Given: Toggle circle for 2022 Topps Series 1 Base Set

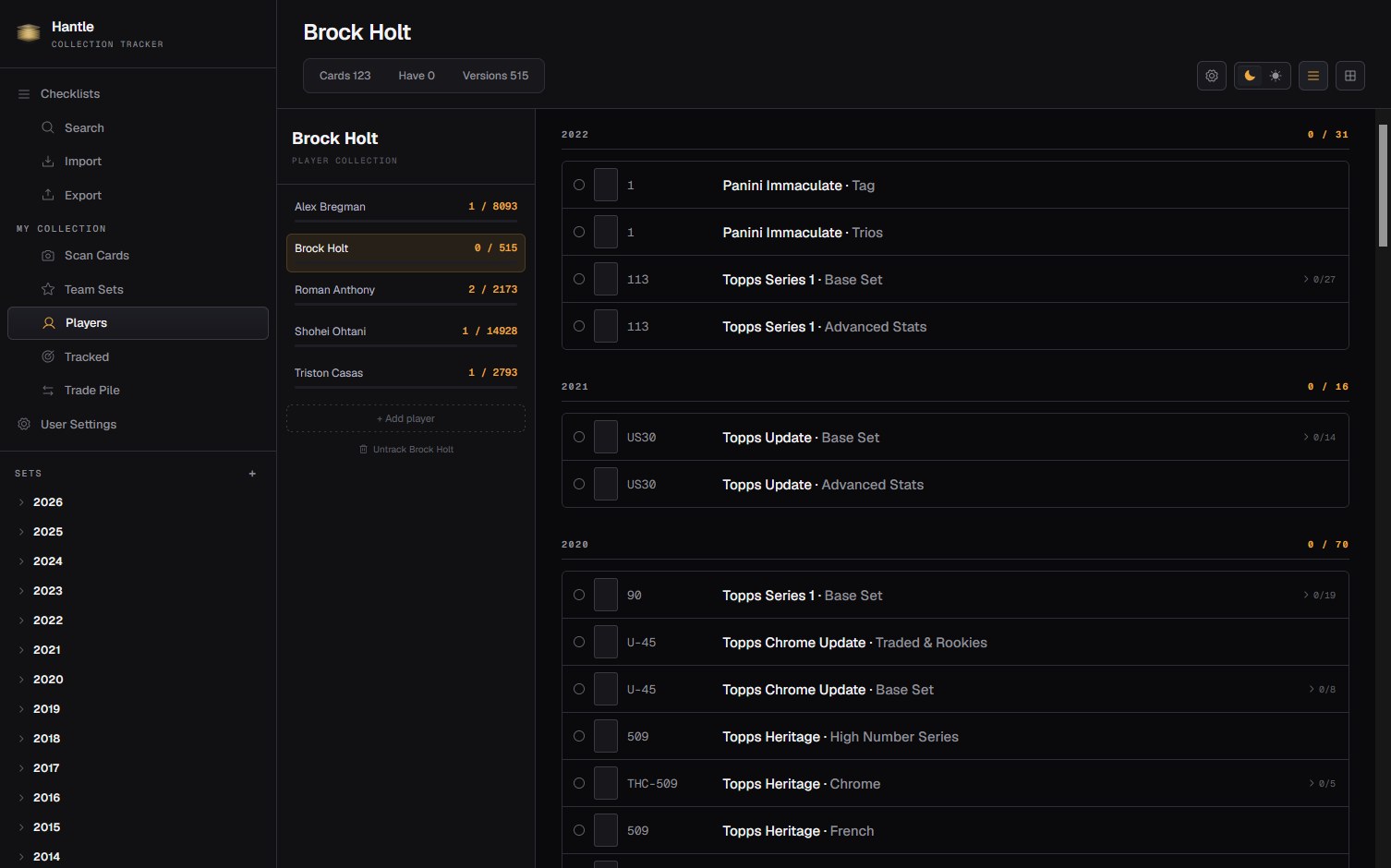Looking at the screenshot, I should pos(579,279).
